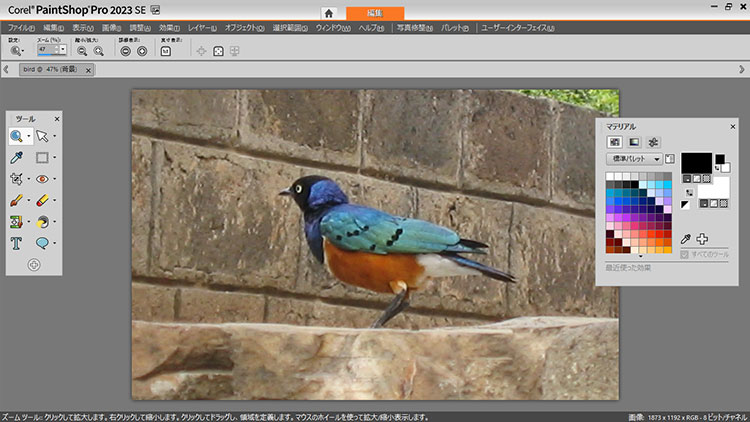Switch to the 編集 tab
Viewport: 750px width, 422px height.
375,12
